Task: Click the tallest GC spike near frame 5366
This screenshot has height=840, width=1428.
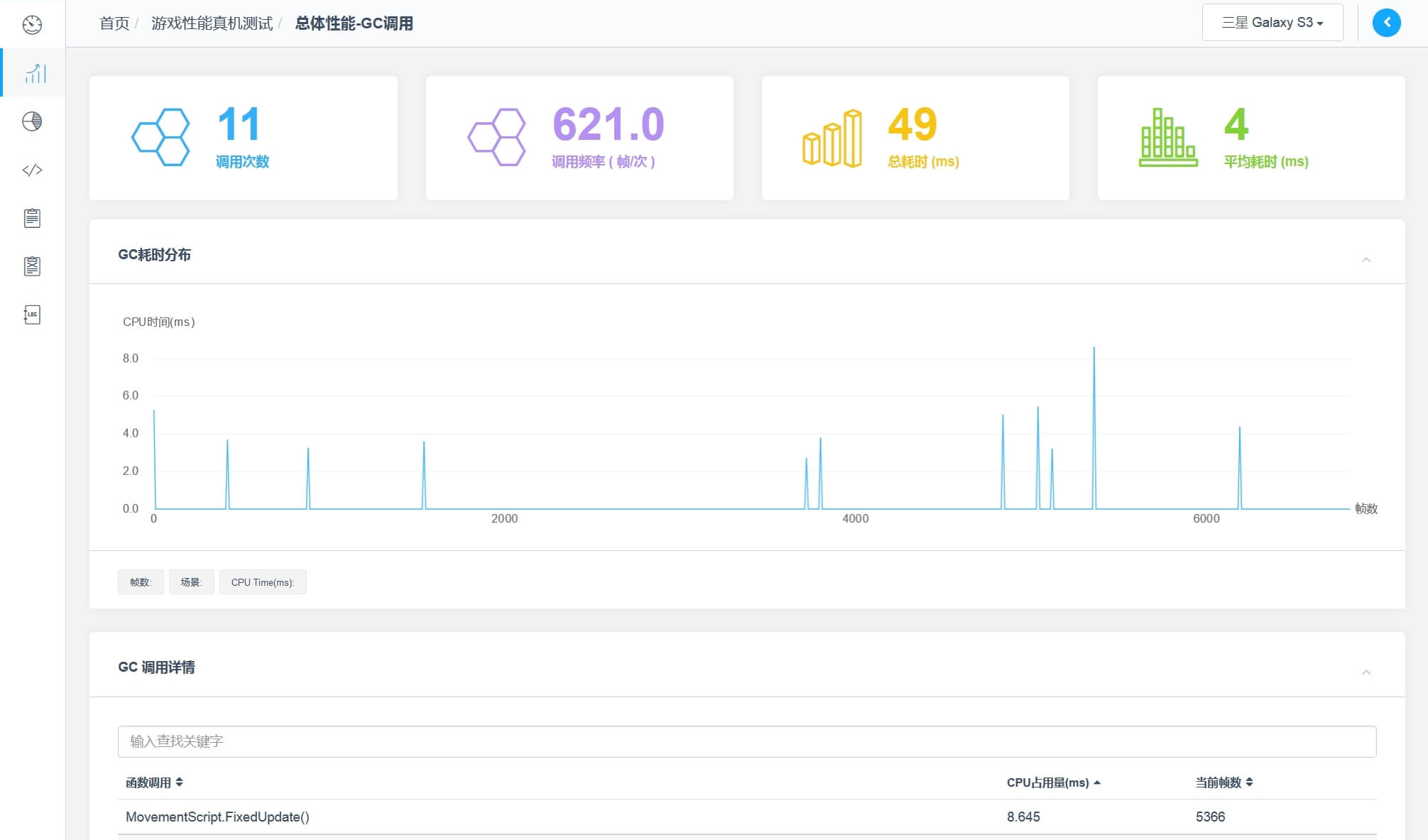Action: click(1094, 349)
